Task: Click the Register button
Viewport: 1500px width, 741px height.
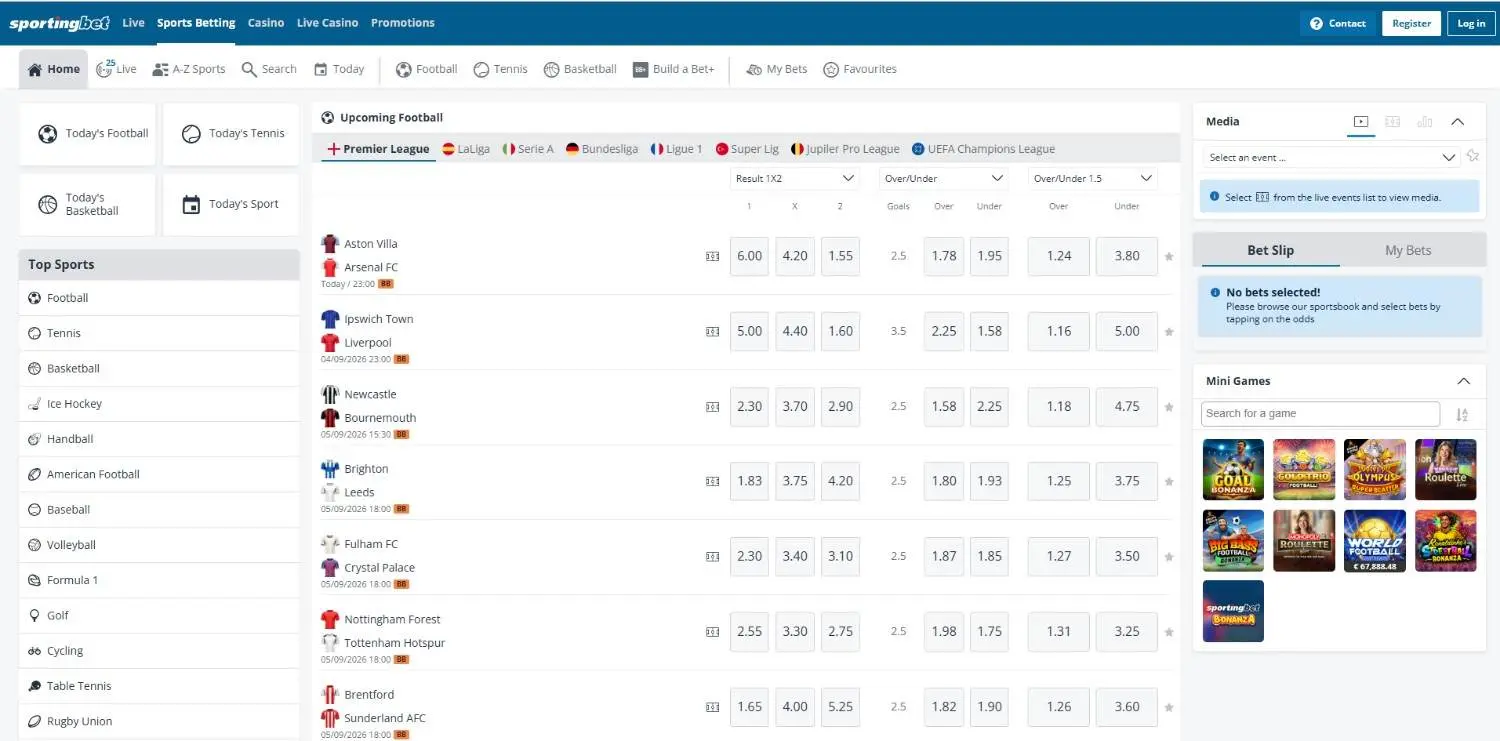Action: coord(1411,23)
